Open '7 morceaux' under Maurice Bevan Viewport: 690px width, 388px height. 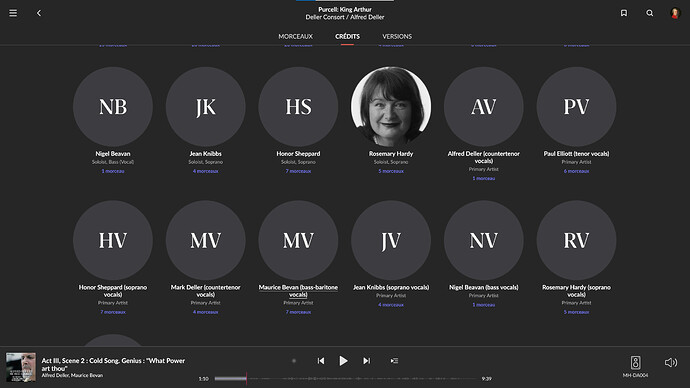point(298,312)
